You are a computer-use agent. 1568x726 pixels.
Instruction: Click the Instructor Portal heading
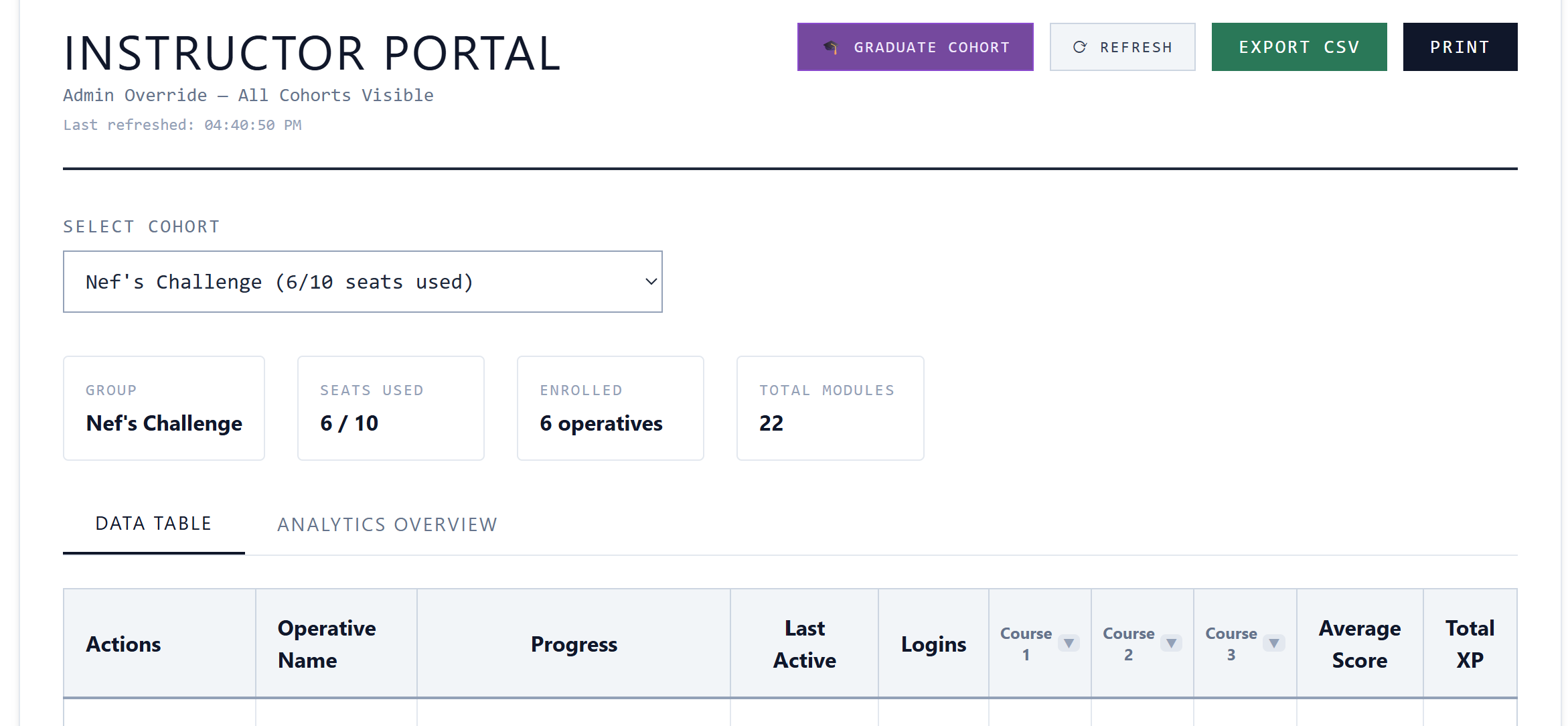312,53
